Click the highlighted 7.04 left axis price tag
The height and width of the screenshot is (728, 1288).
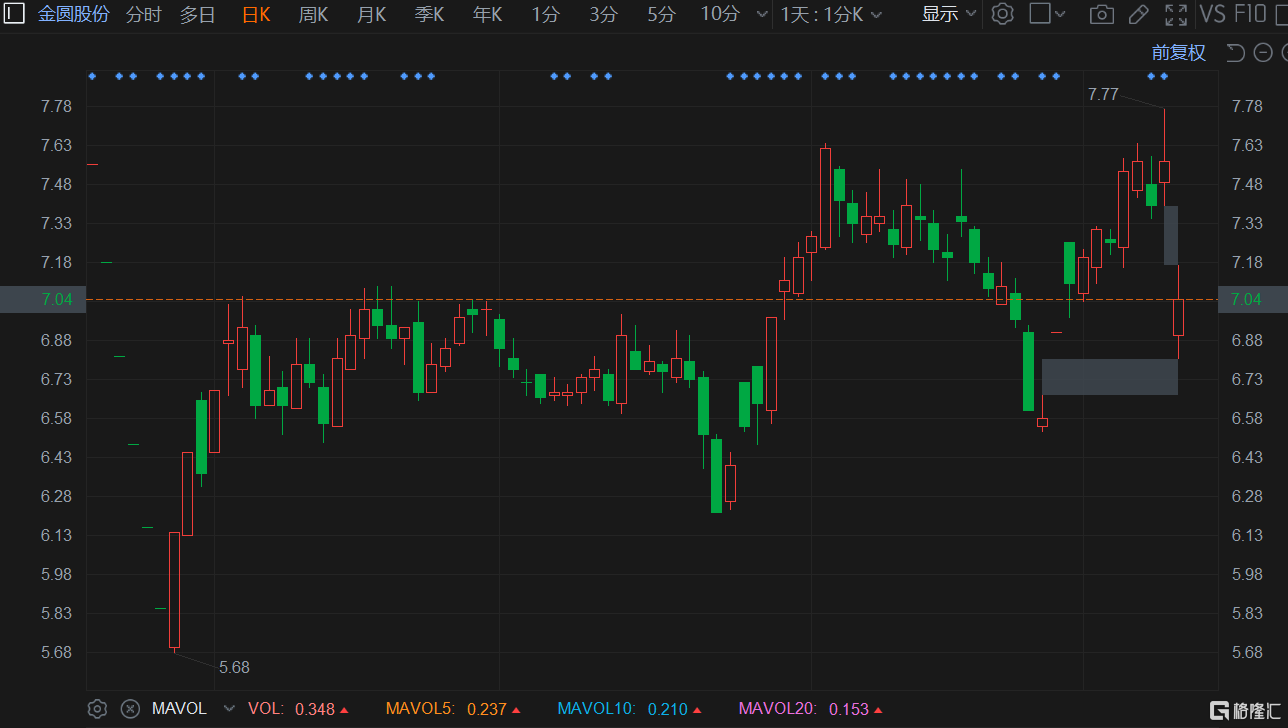click(42, 299)
